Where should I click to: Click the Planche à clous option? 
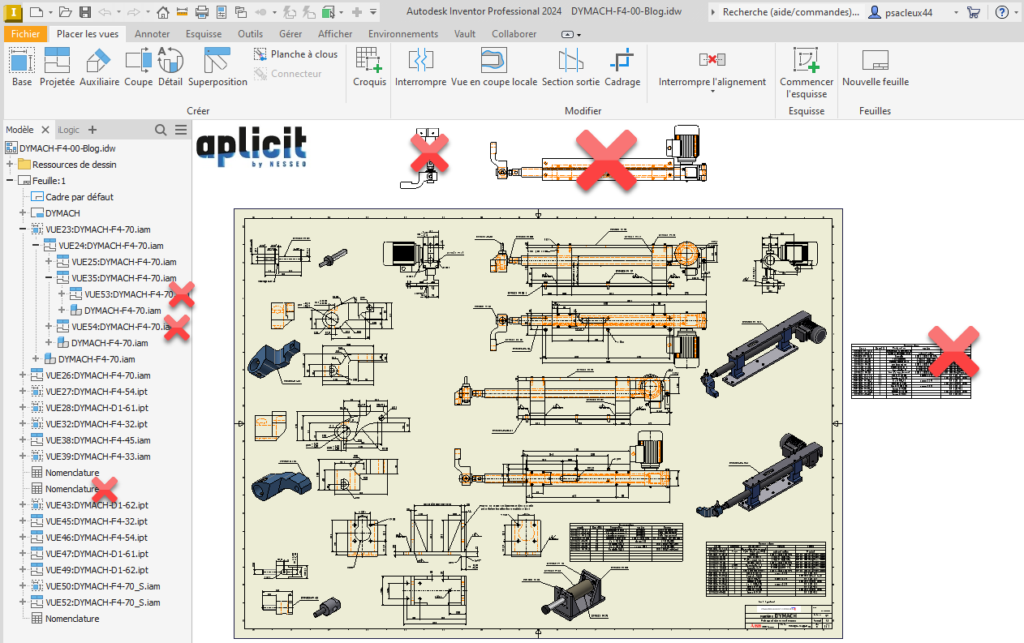click(x=300, y=54)
